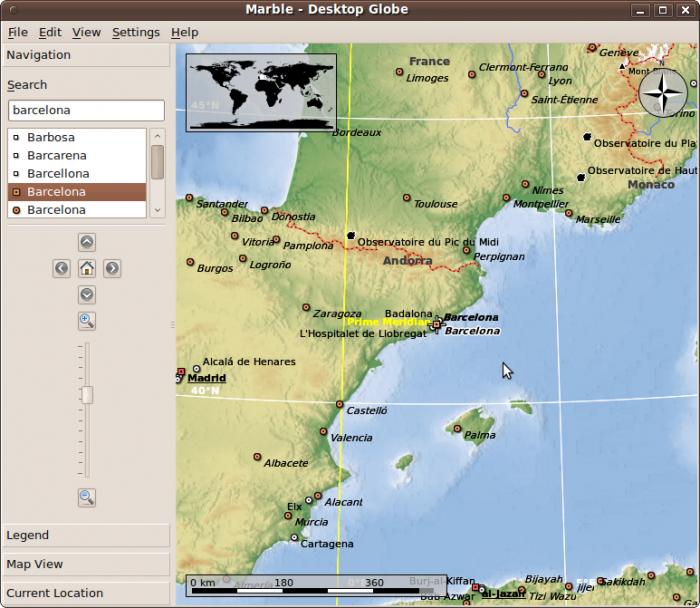Select Barbosa in search results

51,137
